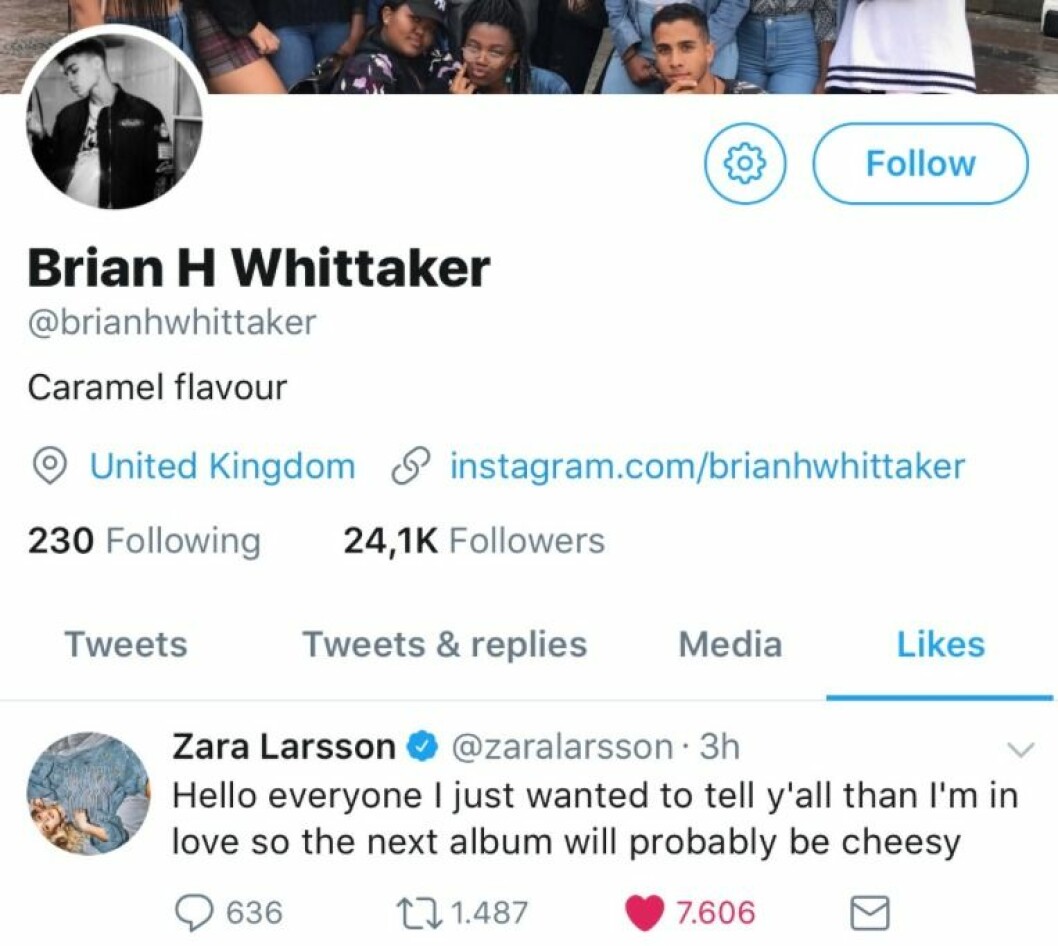Viewport: 1058px width, 946px height.
Task: Open Brian H Whittaker's profile picture
Action: coord(113,120)
